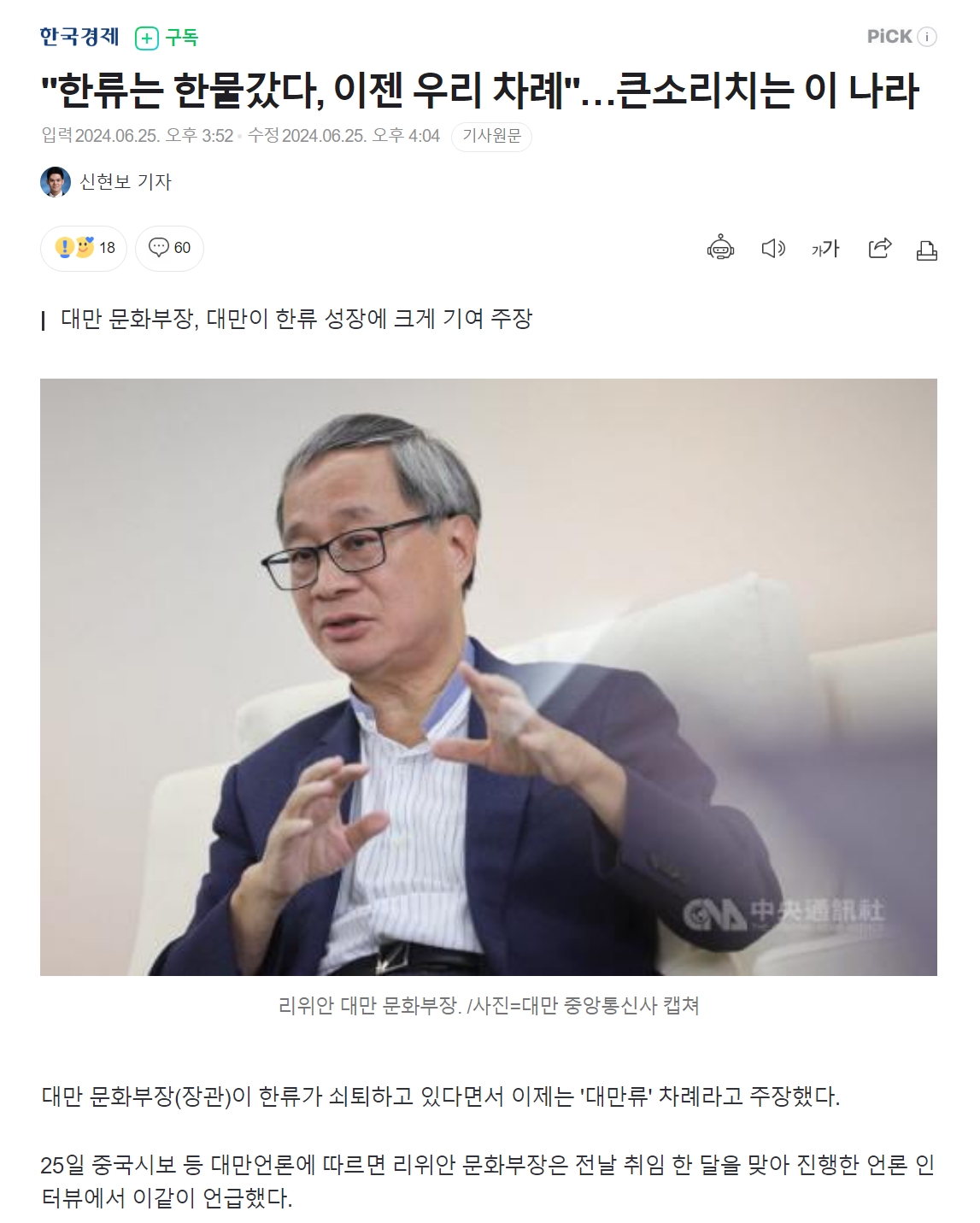This screenshot has width=980, height=1223.
Task: Enlarge the article's main photo
Action: pos(489,677)
